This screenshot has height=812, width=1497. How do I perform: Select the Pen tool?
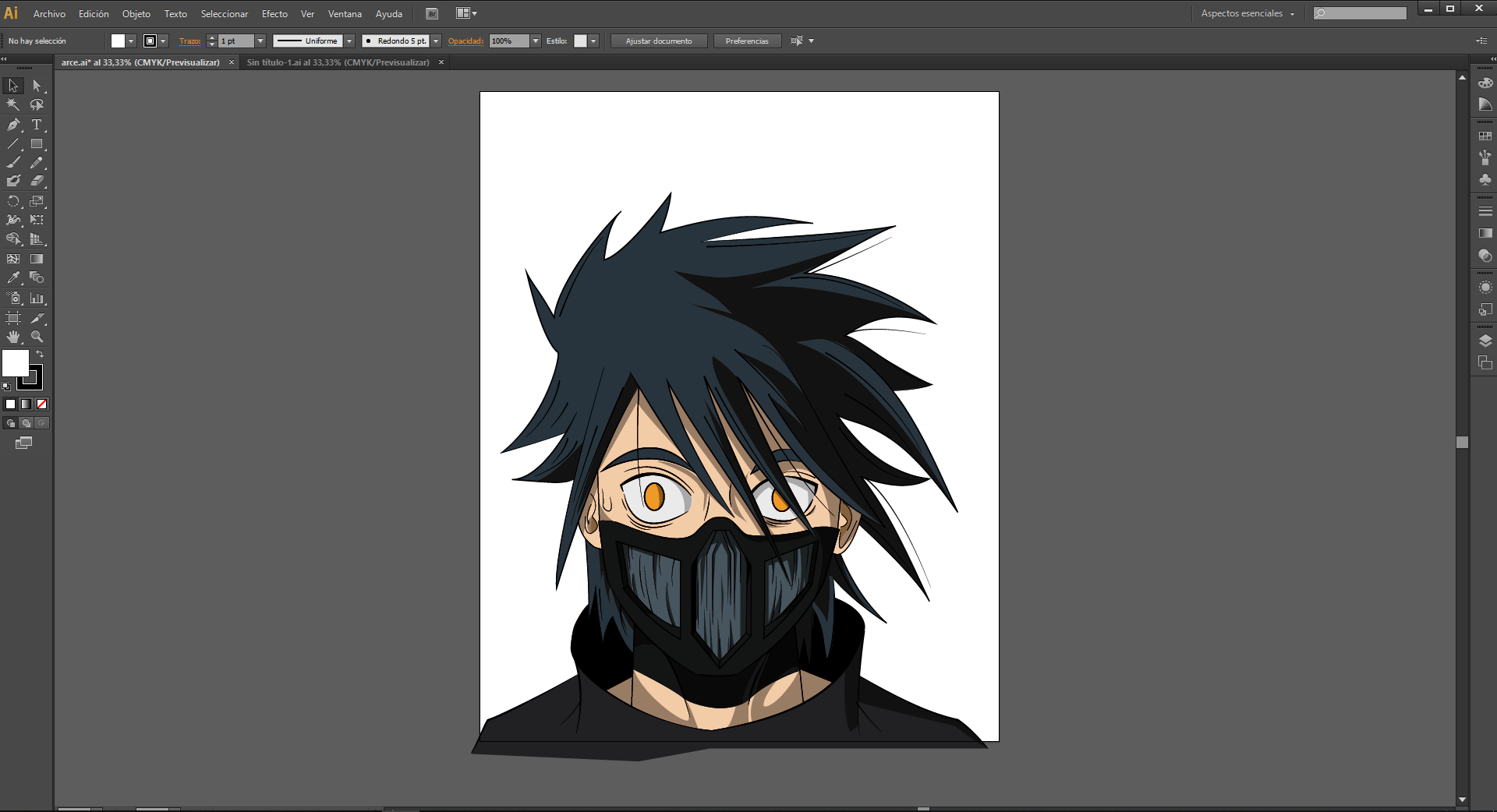[13, 125]
